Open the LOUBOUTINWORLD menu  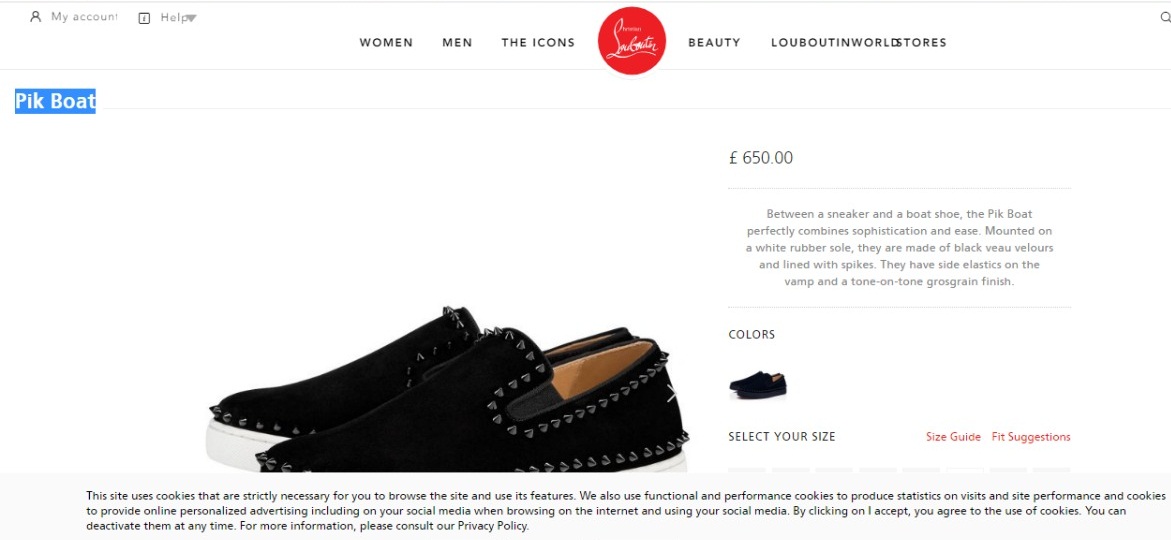[833, 43]
